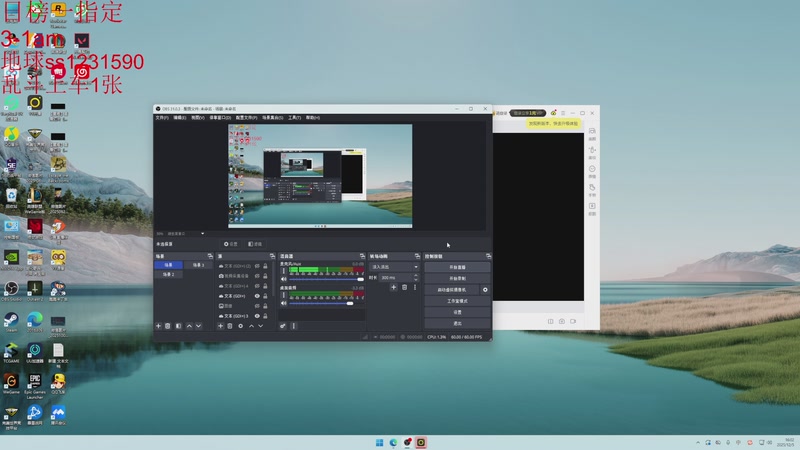Toggle lock on 图像 source
The image size is (800, 450).
point(265,306)
